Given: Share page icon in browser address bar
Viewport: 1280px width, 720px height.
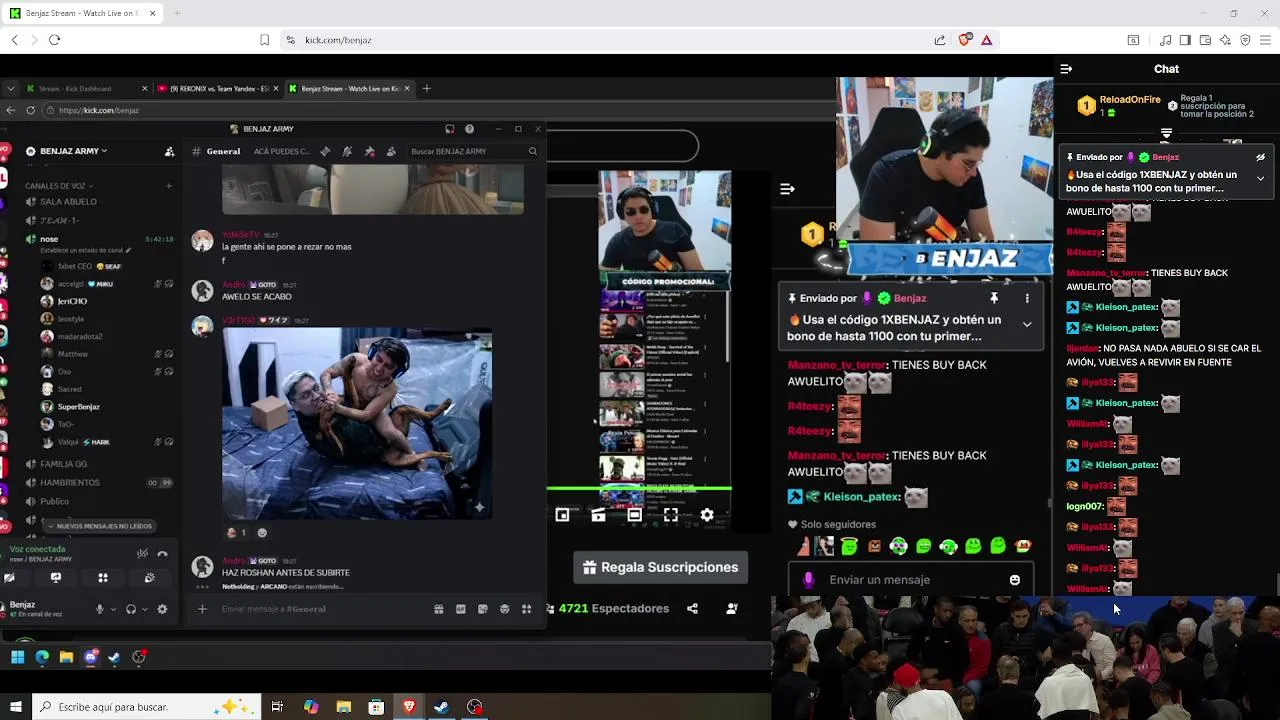Looking at the screenshot, I should pos(940,40).
